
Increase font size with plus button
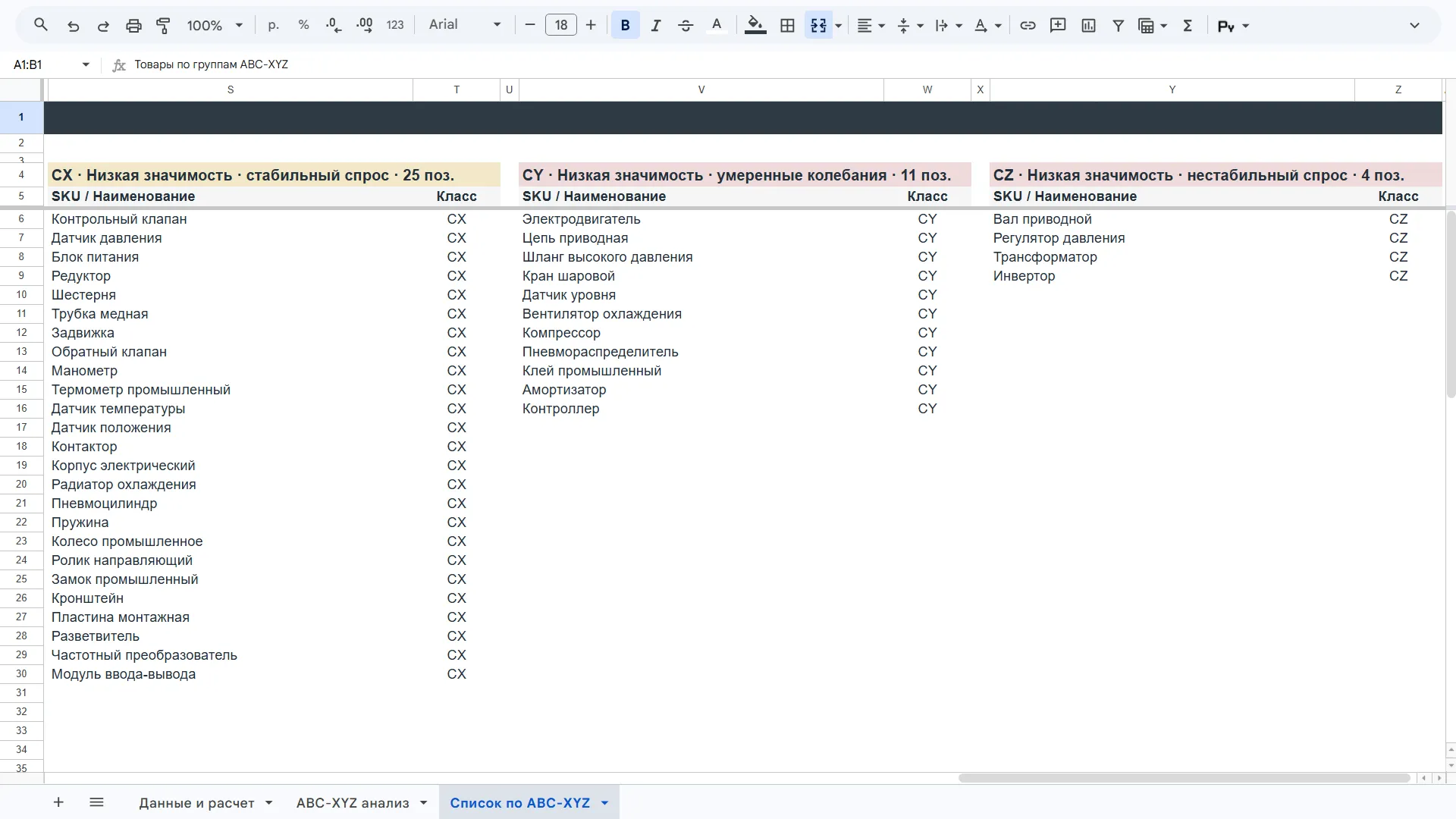pos(591,25)
